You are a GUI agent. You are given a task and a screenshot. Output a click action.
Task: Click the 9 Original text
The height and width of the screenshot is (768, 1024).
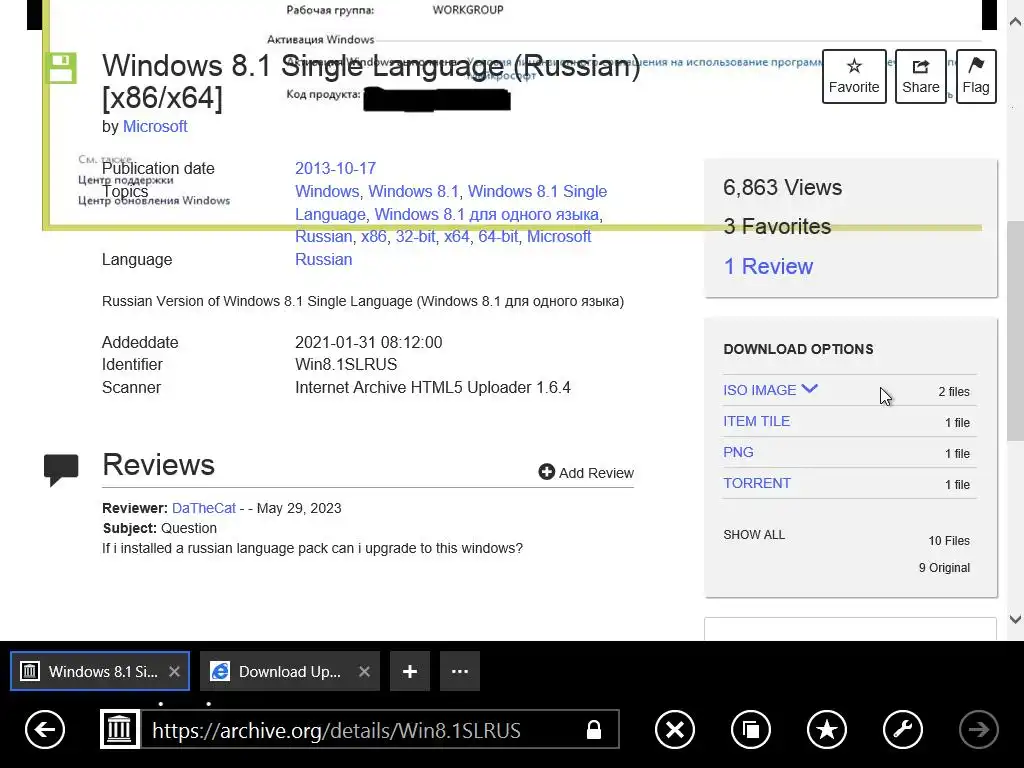(x=944, y=568)
